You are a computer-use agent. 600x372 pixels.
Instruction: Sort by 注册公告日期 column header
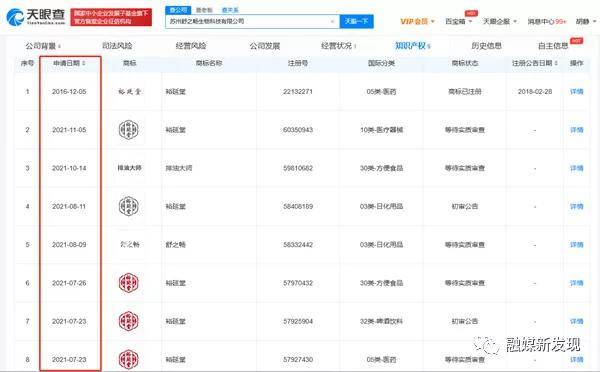click(x=535, y=63)
